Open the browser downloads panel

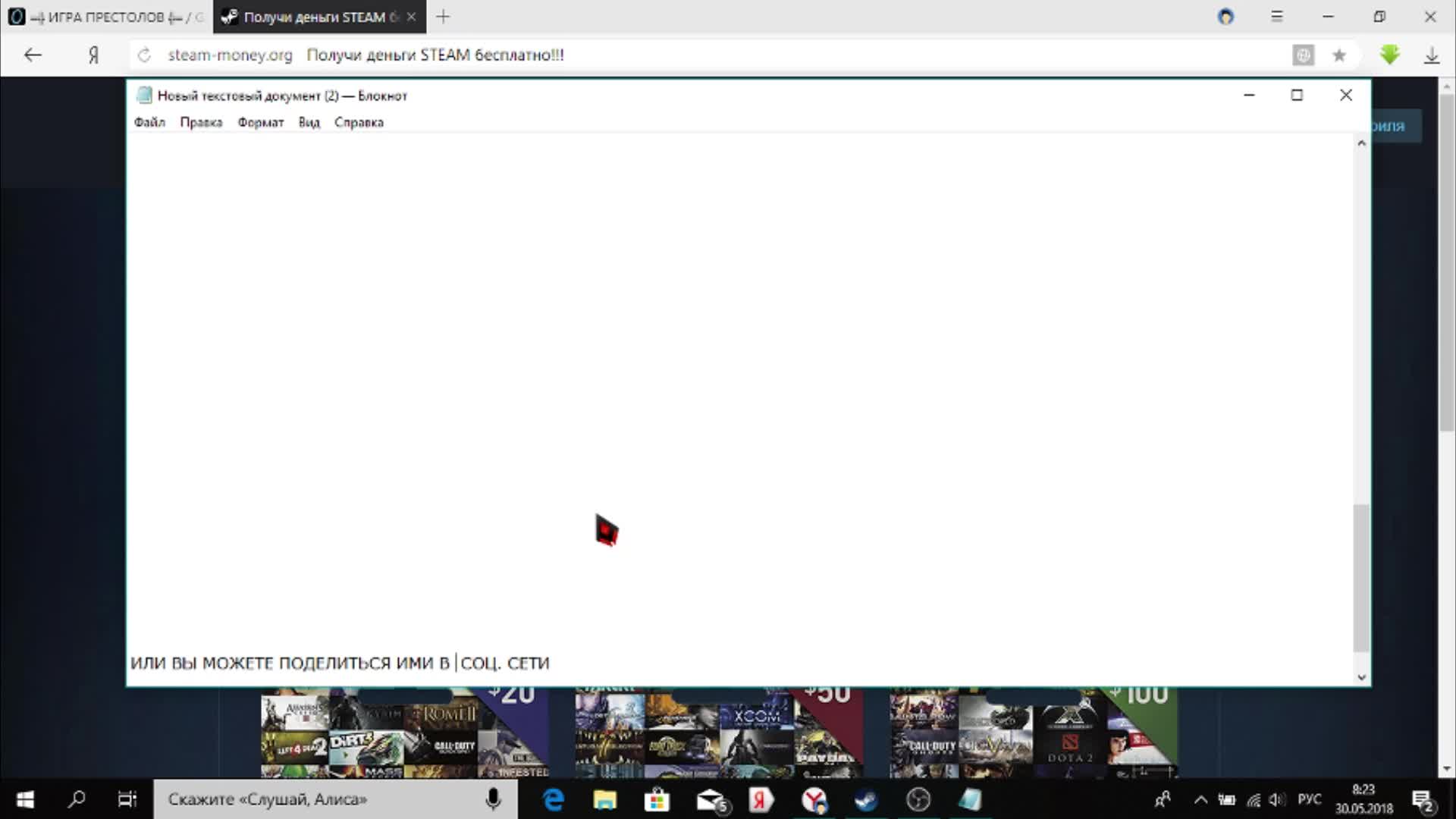coord(1432,55)
